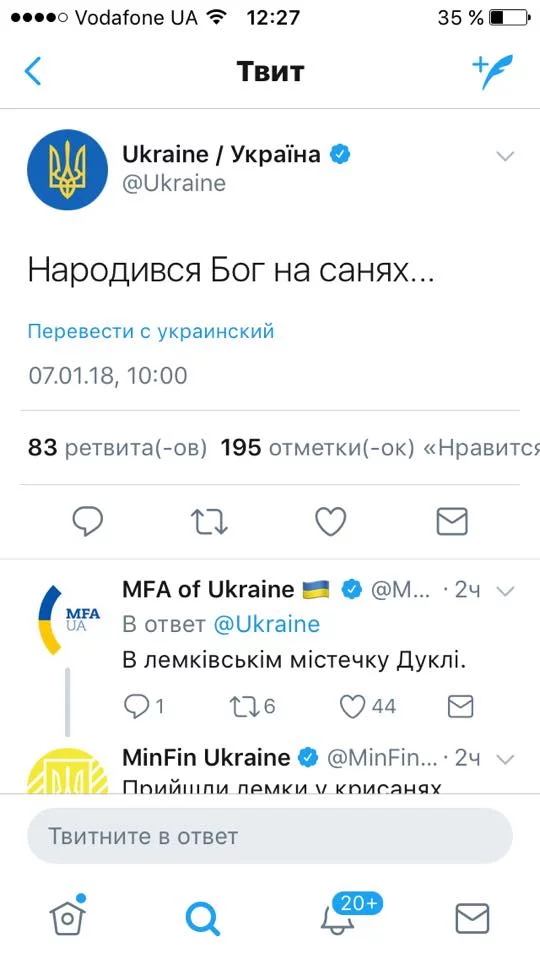The image size is (540, 960).
Task: Open the @Ukraine mention link in the reply
Action: point(266,624)
